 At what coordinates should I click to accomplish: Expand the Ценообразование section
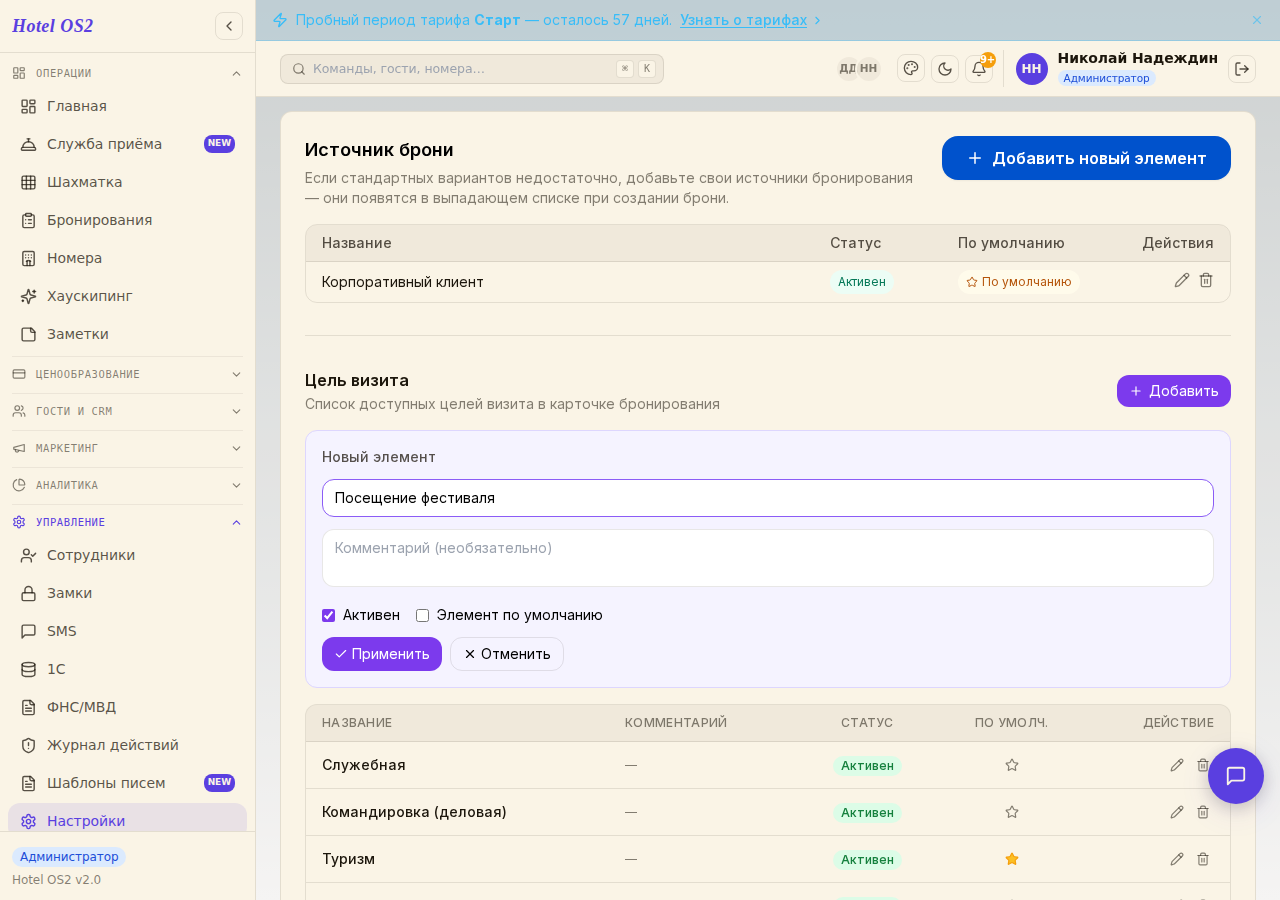pyautogui.click(x=127, y=374)
